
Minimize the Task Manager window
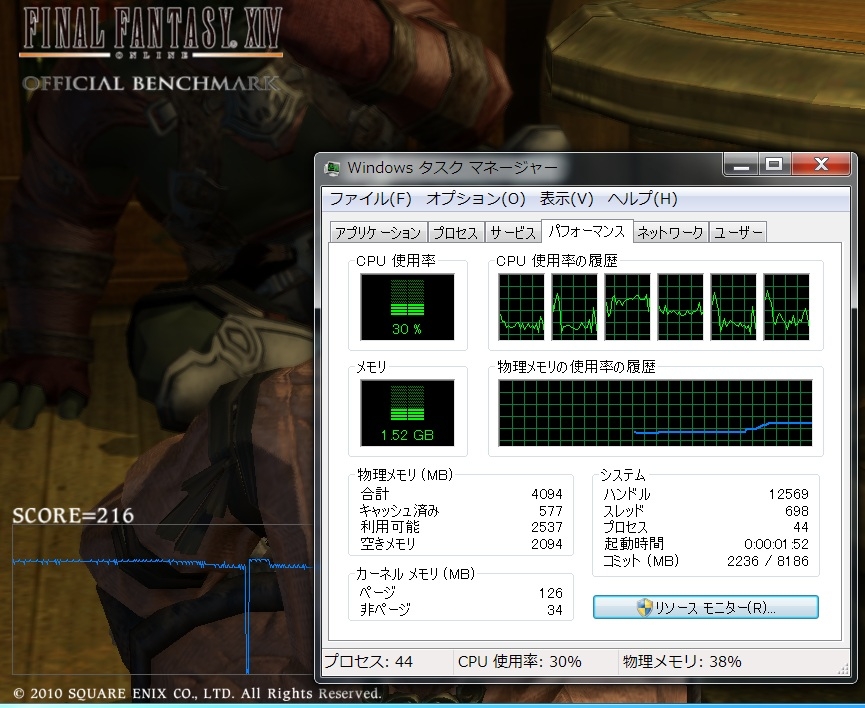(741, 164)
